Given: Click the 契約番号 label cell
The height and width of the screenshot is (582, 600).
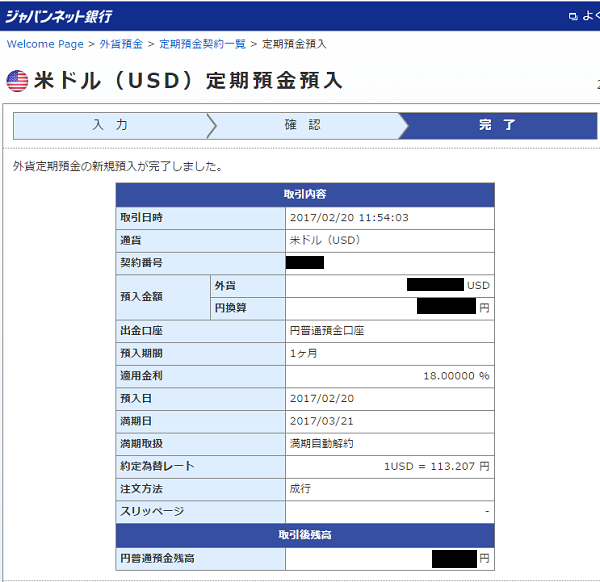Looking at the screenshot, I should (201, 263).
